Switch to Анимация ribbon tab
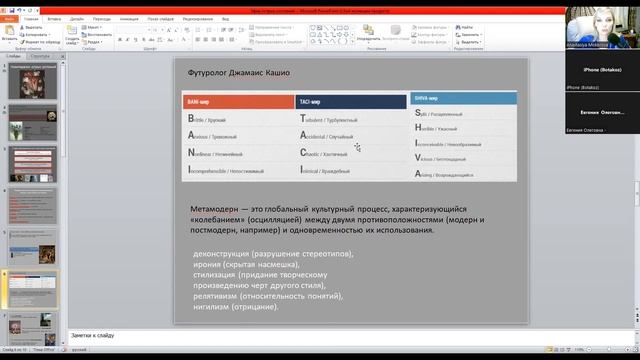The image size is (640, 360). [x=129, y=19]
